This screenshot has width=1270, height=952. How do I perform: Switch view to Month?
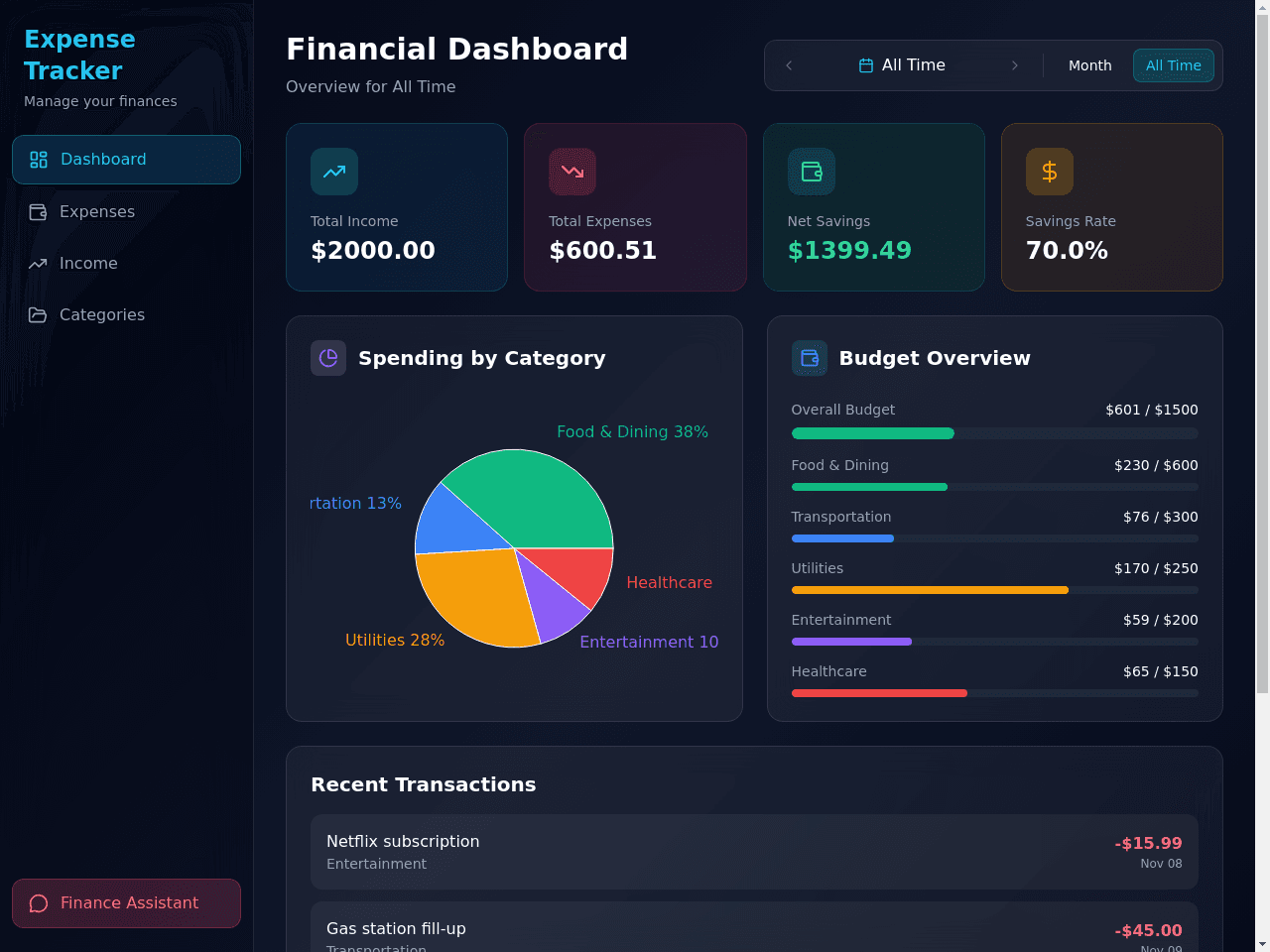tap(1089, 65)
